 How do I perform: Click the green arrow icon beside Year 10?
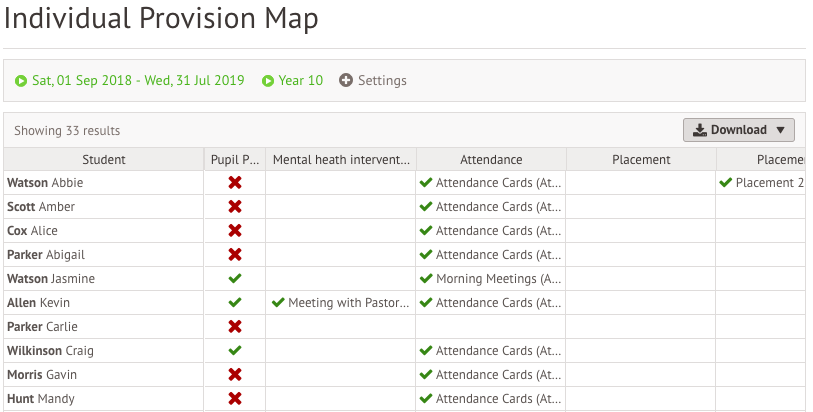[x=268, y=81]
